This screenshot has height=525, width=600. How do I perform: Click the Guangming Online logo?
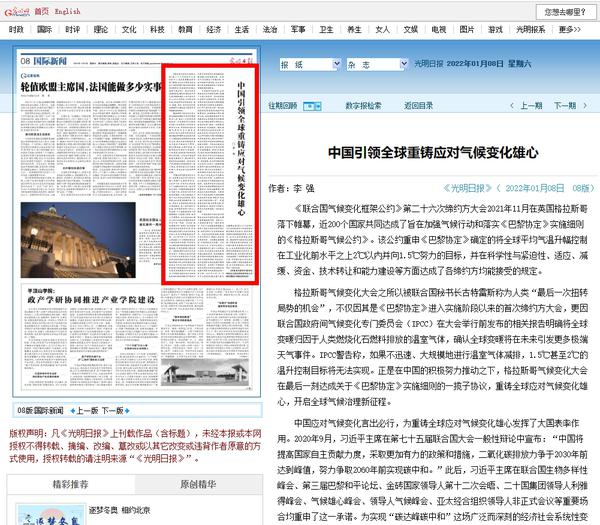tap(15, 11)
